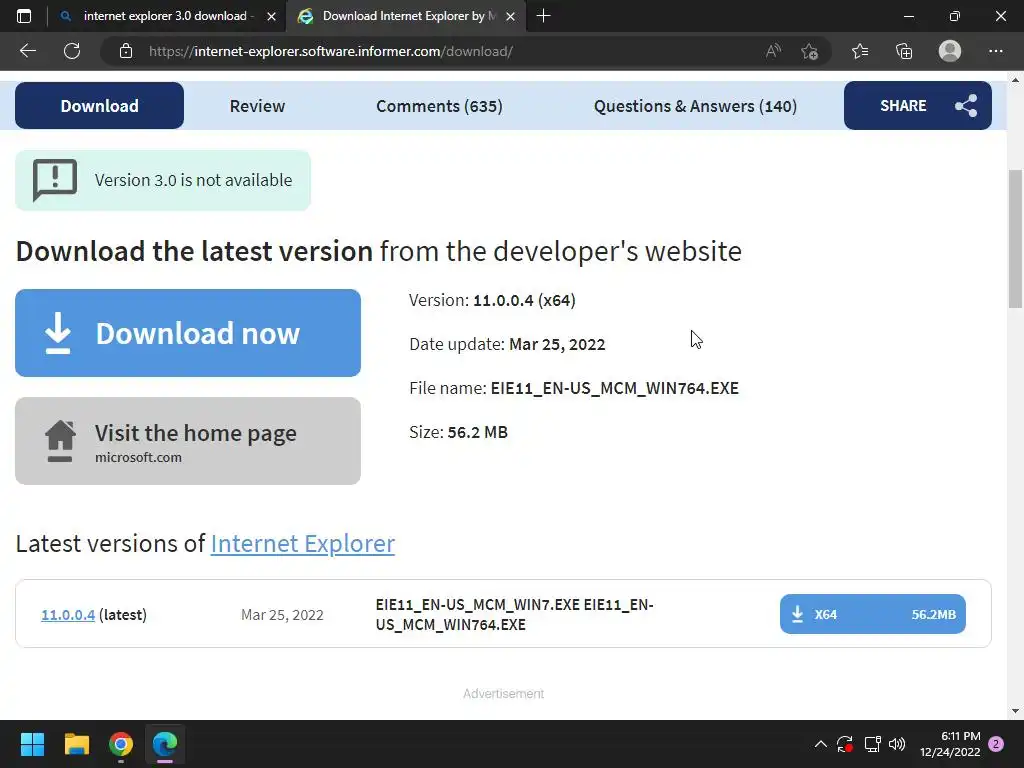Open the clock and date 6:11 PM
The height and width of the screenshot is (768, 1024).
pos(950,744)
